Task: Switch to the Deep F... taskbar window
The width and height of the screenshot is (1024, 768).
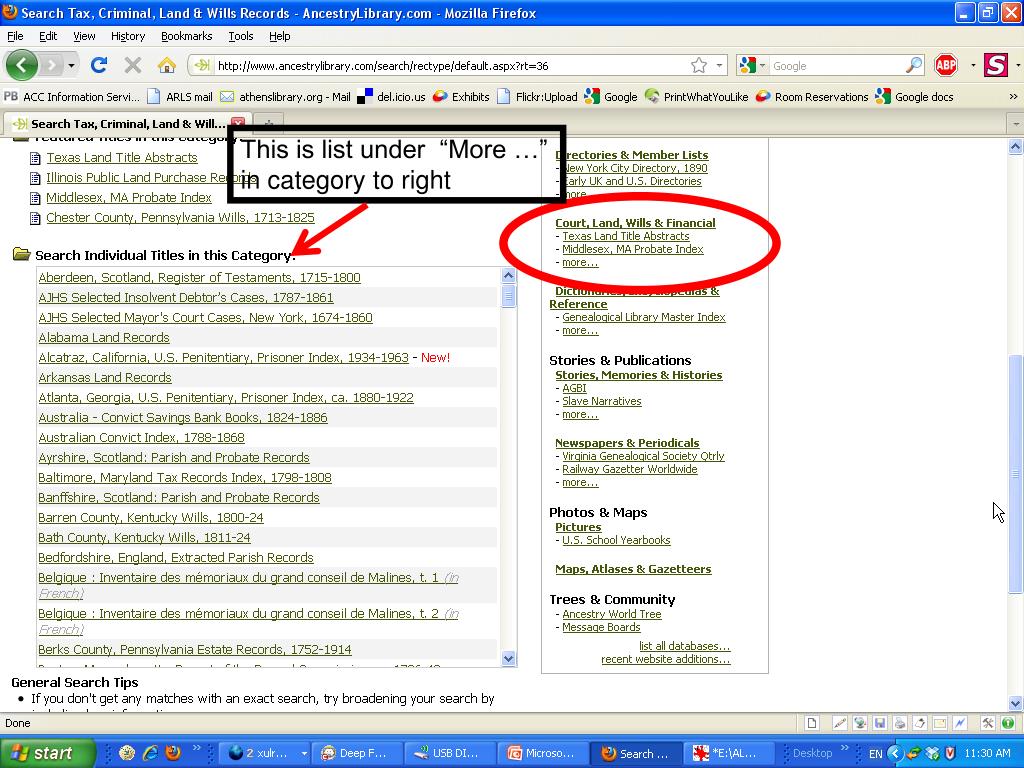Action: click(357, 753)
